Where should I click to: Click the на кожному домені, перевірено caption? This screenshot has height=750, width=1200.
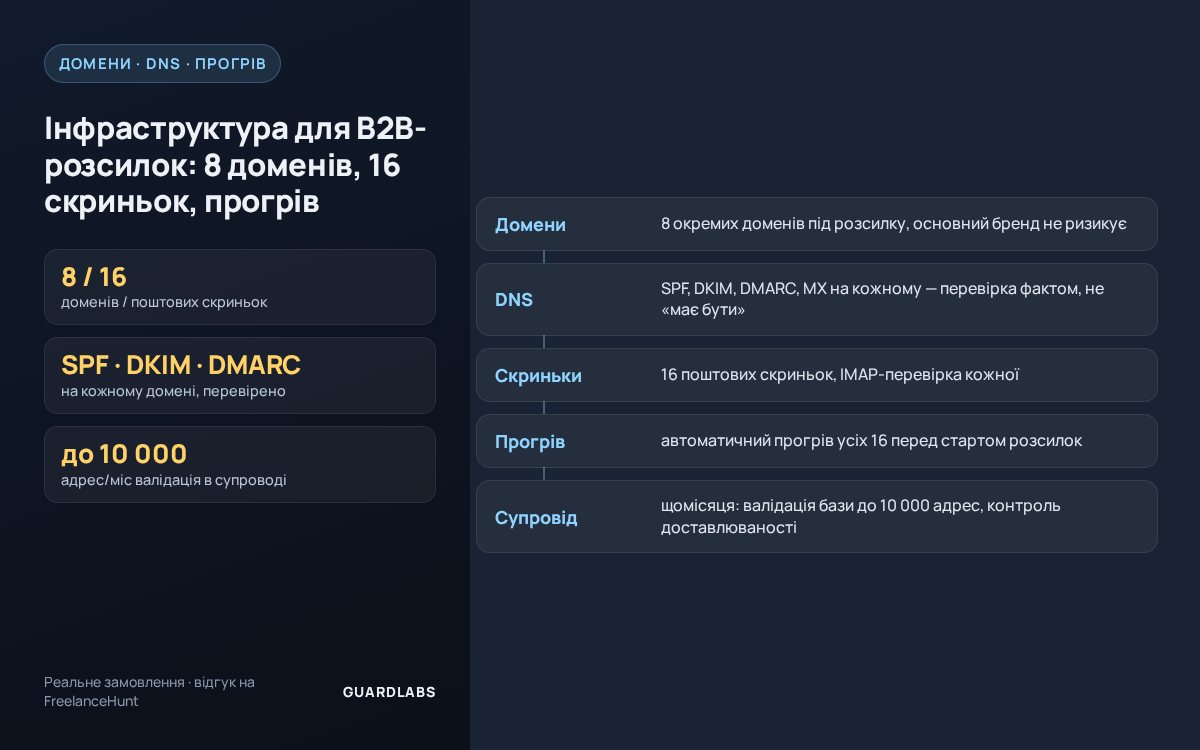pos(173,391)
